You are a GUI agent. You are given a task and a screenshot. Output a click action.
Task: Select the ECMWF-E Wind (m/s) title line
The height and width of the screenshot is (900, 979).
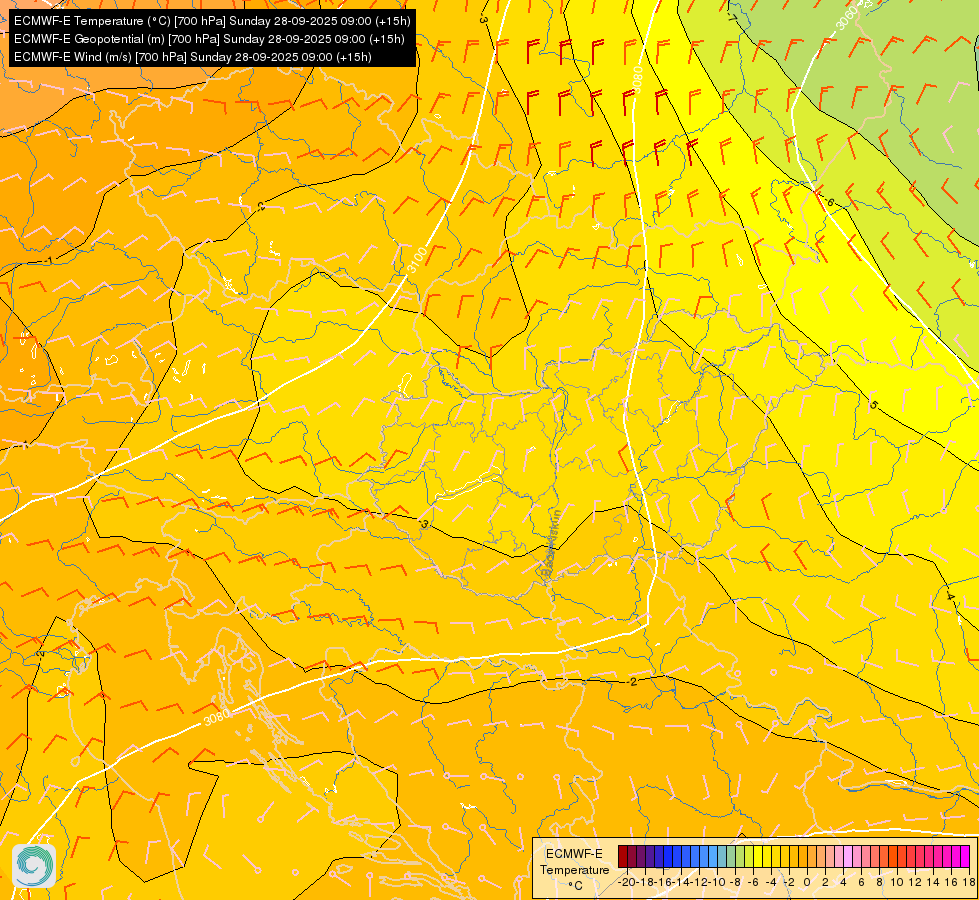[193, 57]
